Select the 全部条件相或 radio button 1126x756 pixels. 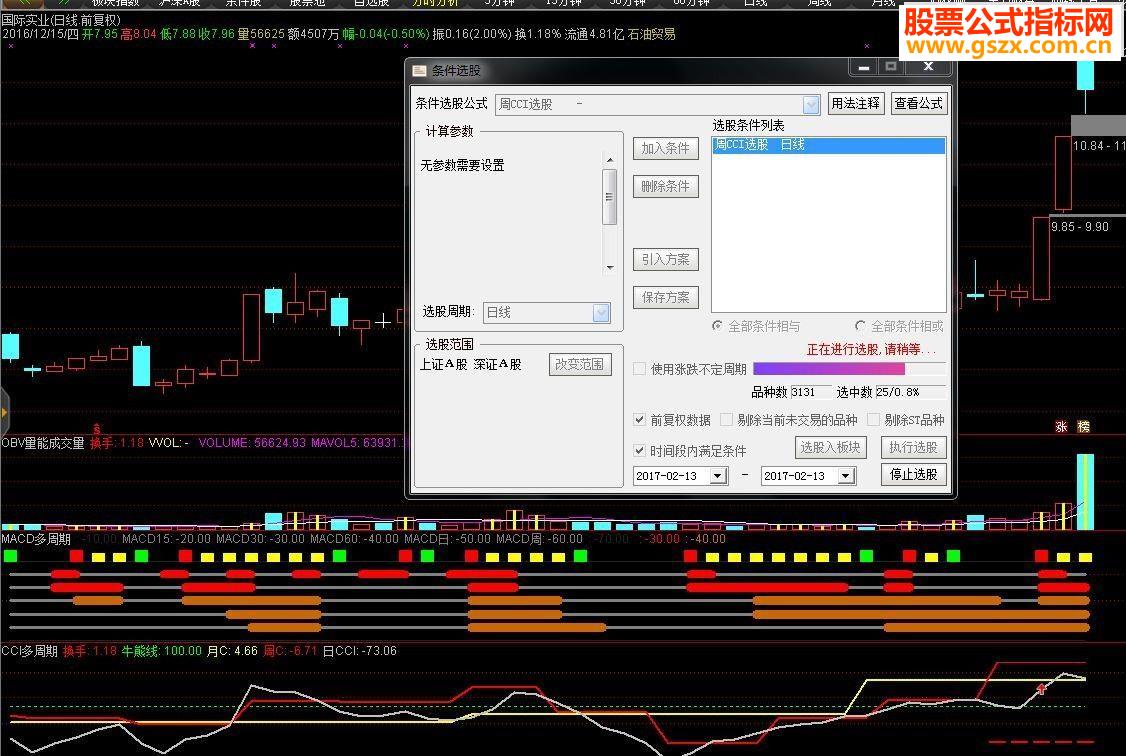pos(860,326)
